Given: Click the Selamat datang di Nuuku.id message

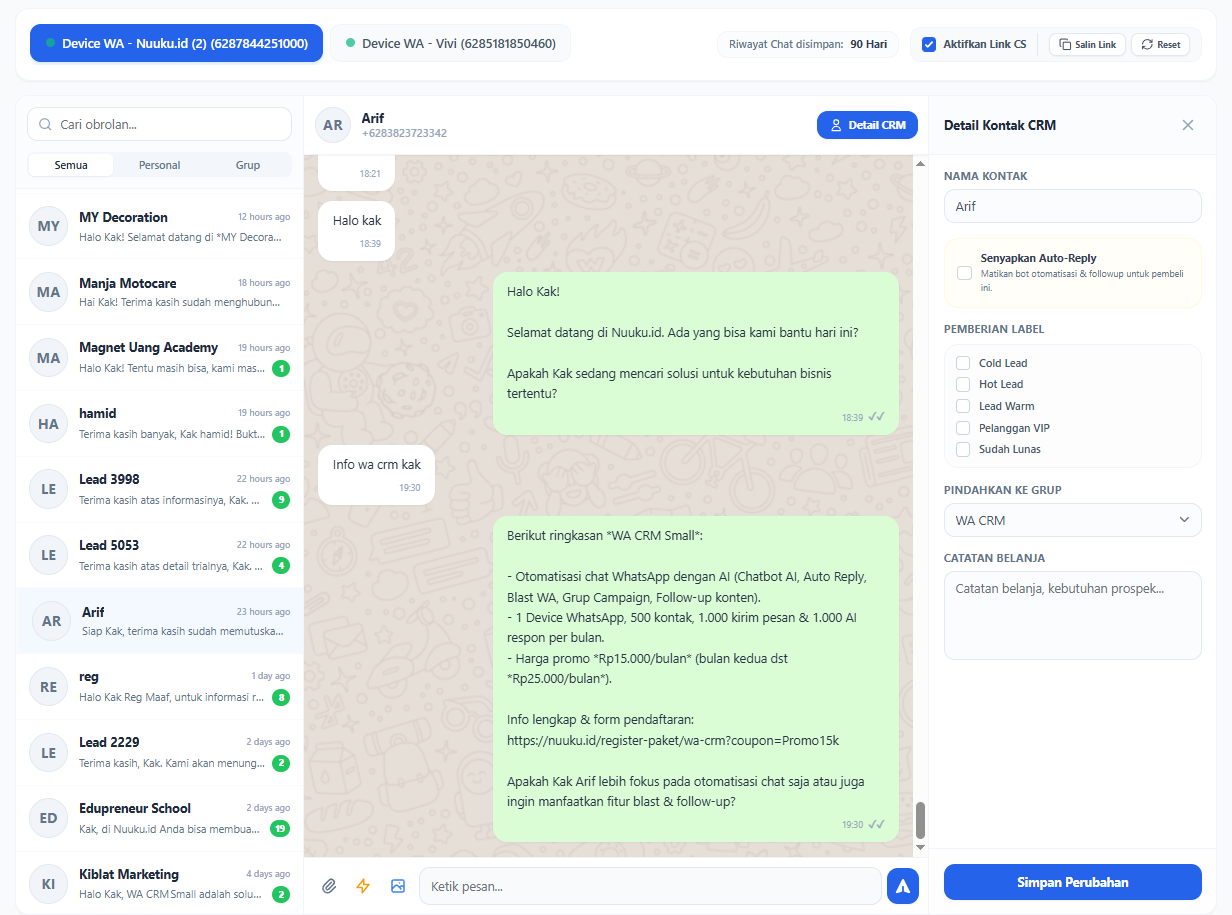Looking at the screenshot, I should [x=696, y=353].
